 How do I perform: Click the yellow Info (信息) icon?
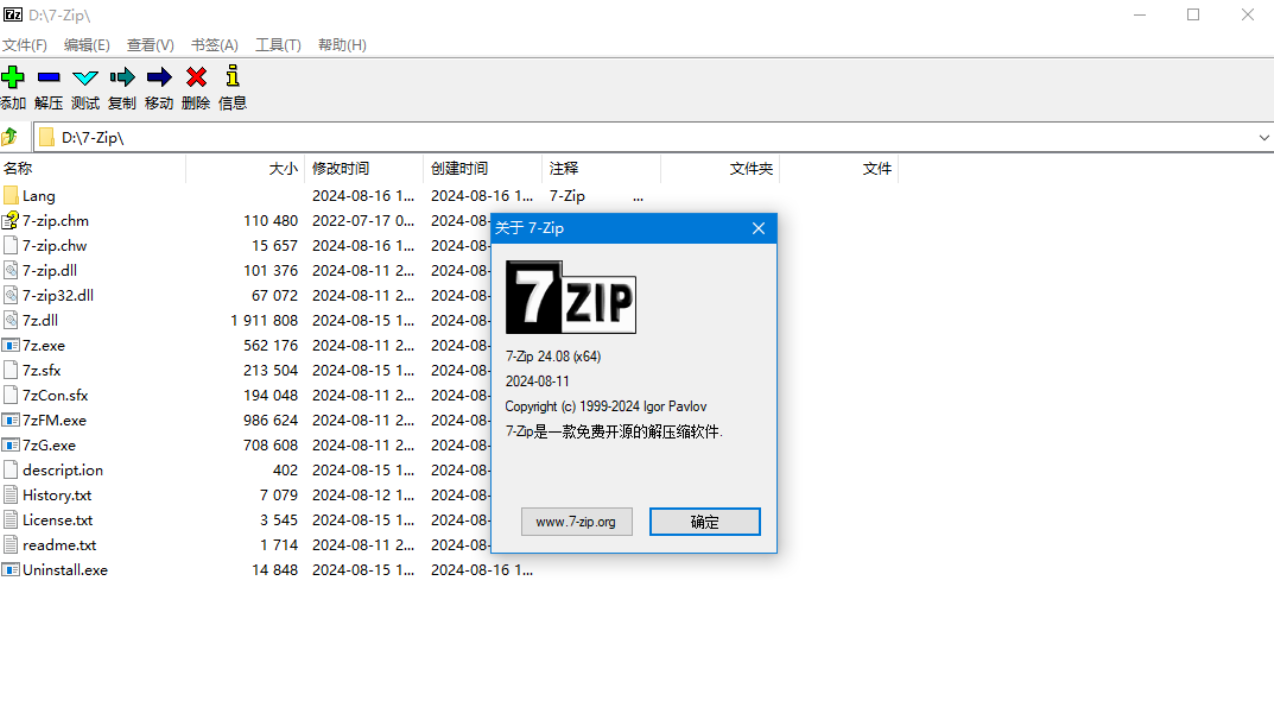[232, 76]
